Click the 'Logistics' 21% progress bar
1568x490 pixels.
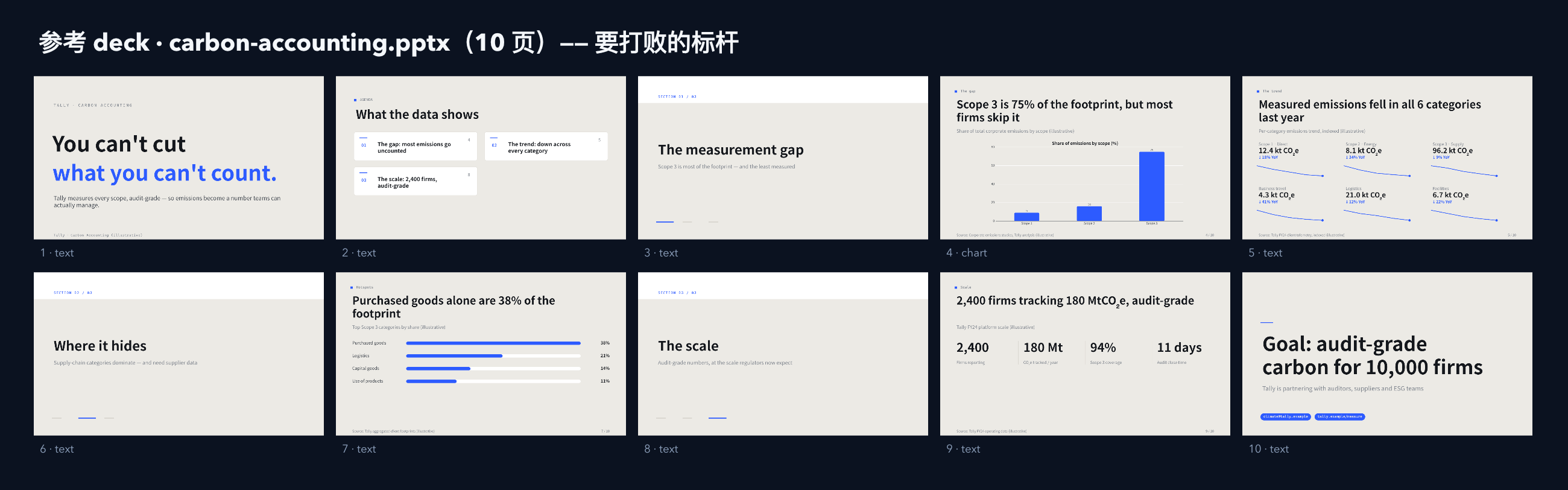pos(493,356)
